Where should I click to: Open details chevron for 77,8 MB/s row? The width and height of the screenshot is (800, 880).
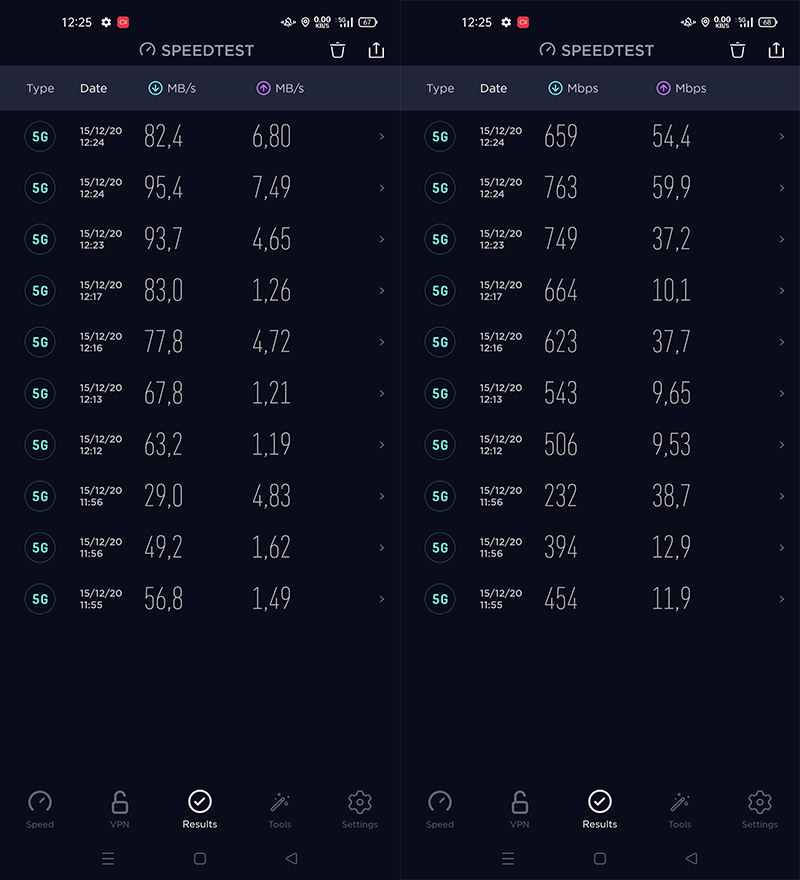click(382, 342)
